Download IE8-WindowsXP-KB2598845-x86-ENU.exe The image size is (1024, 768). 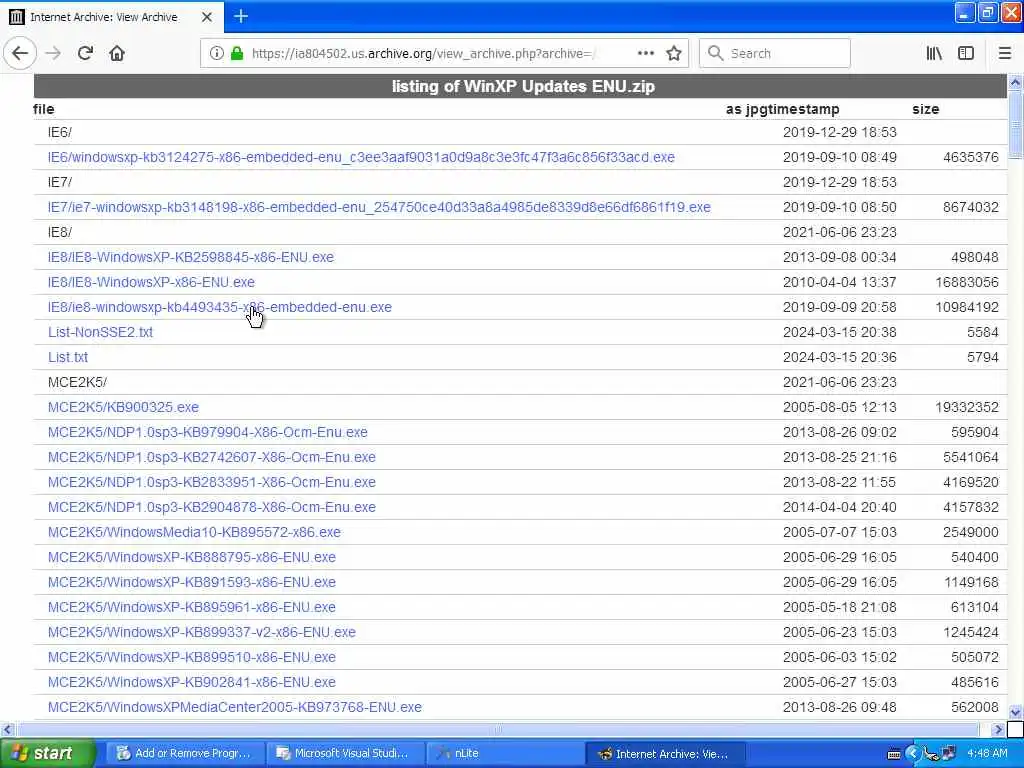(191, 257)
